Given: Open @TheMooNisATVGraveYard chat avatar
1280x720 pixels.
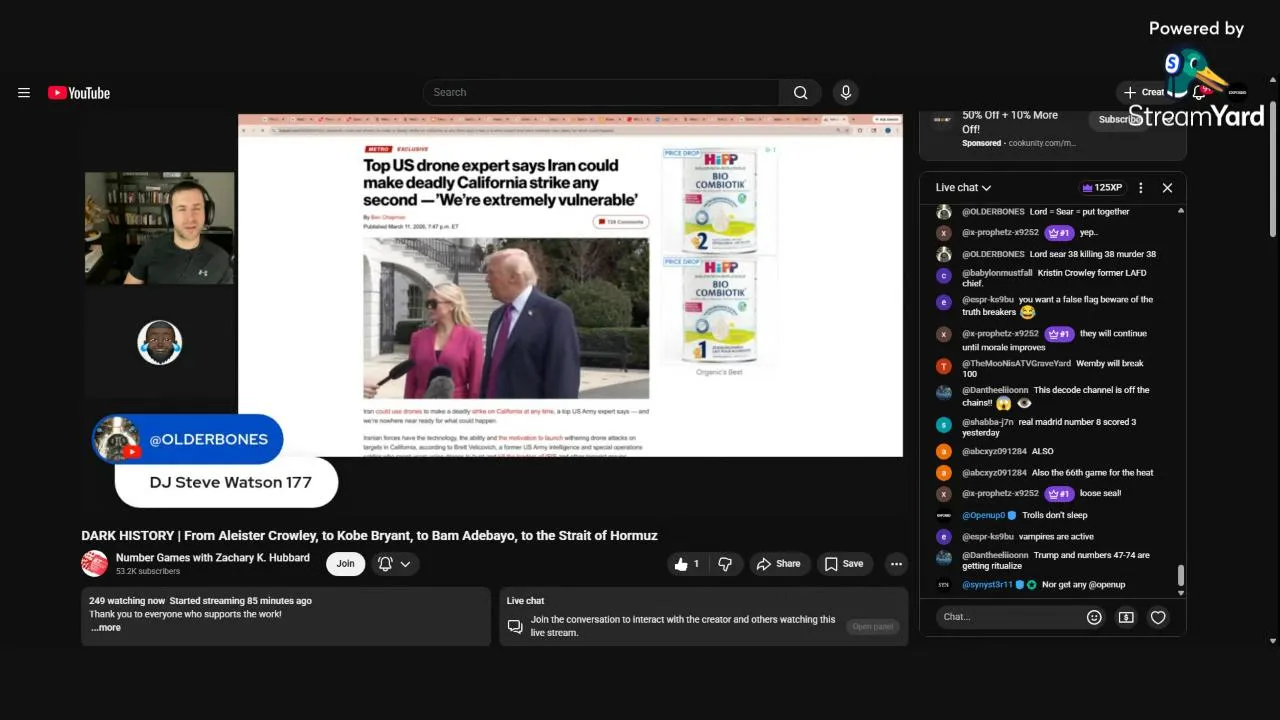Looking at the screenshot, I should 943,366.
